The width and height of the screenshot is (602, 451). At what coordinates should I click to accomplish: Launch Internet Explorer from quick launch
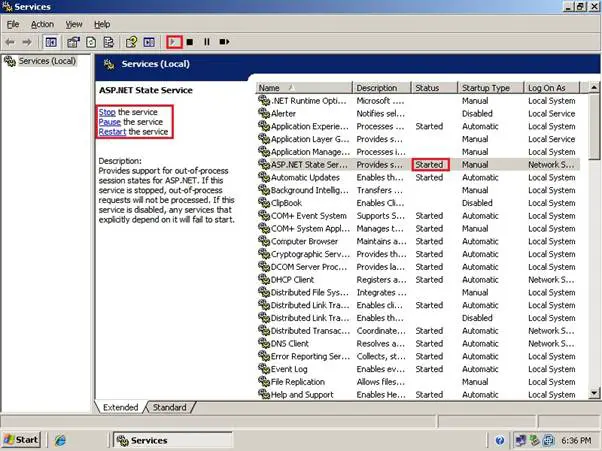click(60, 440)
